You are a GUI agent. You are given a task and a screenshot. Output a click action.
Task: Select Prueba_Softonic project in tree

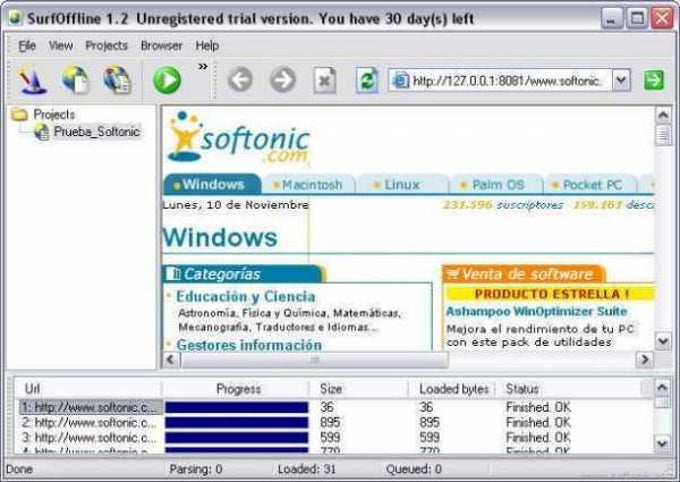[x=96, y=131]
